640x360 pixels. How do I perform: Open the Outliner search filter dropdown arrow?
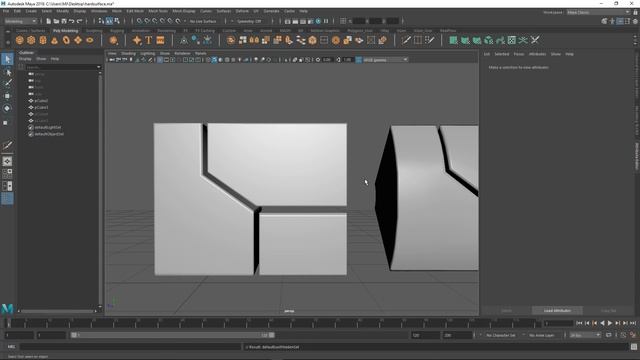[x=98, y=67]
